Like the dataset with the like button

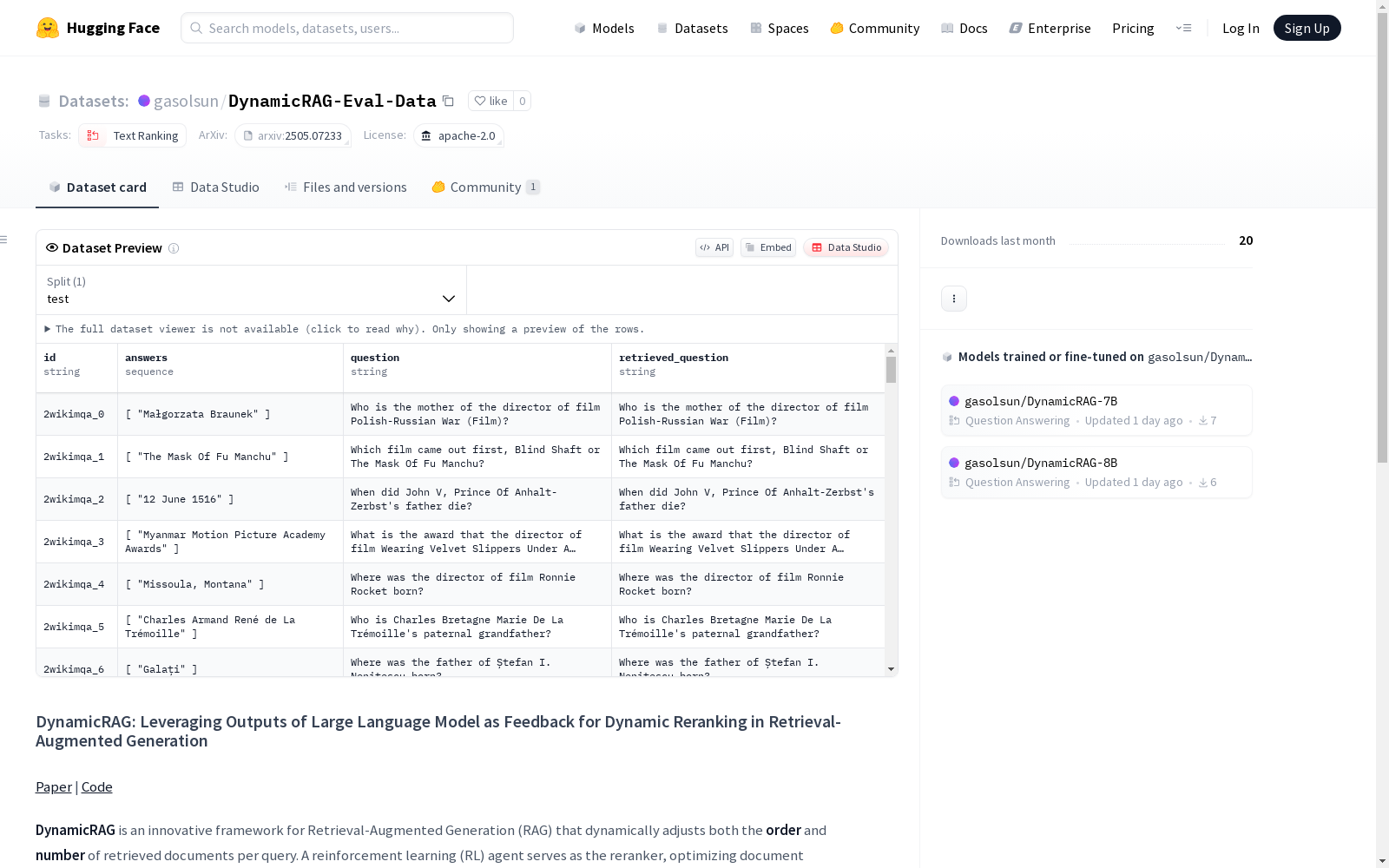490,101
